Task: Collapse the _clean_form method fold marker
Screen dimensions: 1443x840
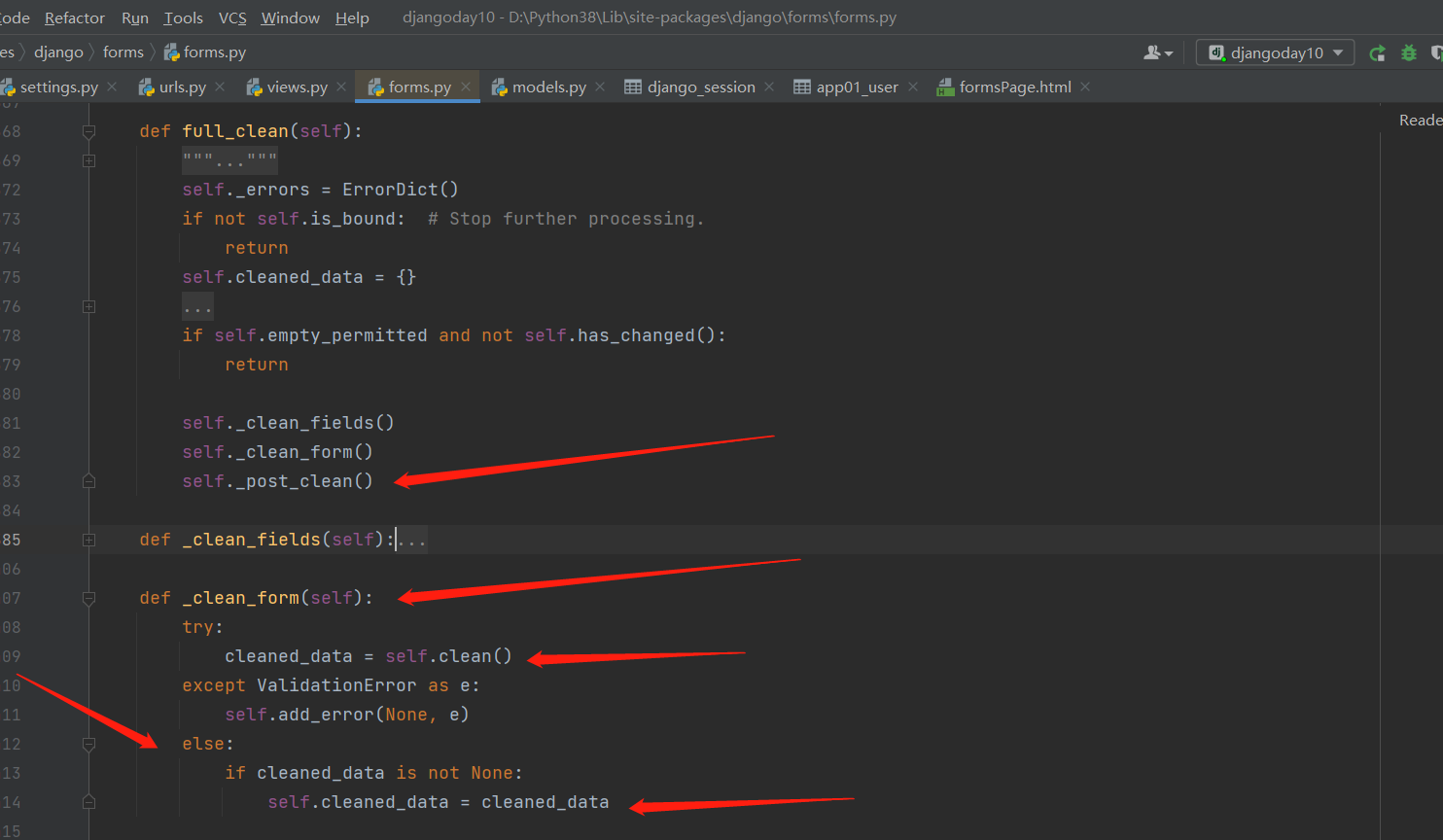Action: coord(88,598)
